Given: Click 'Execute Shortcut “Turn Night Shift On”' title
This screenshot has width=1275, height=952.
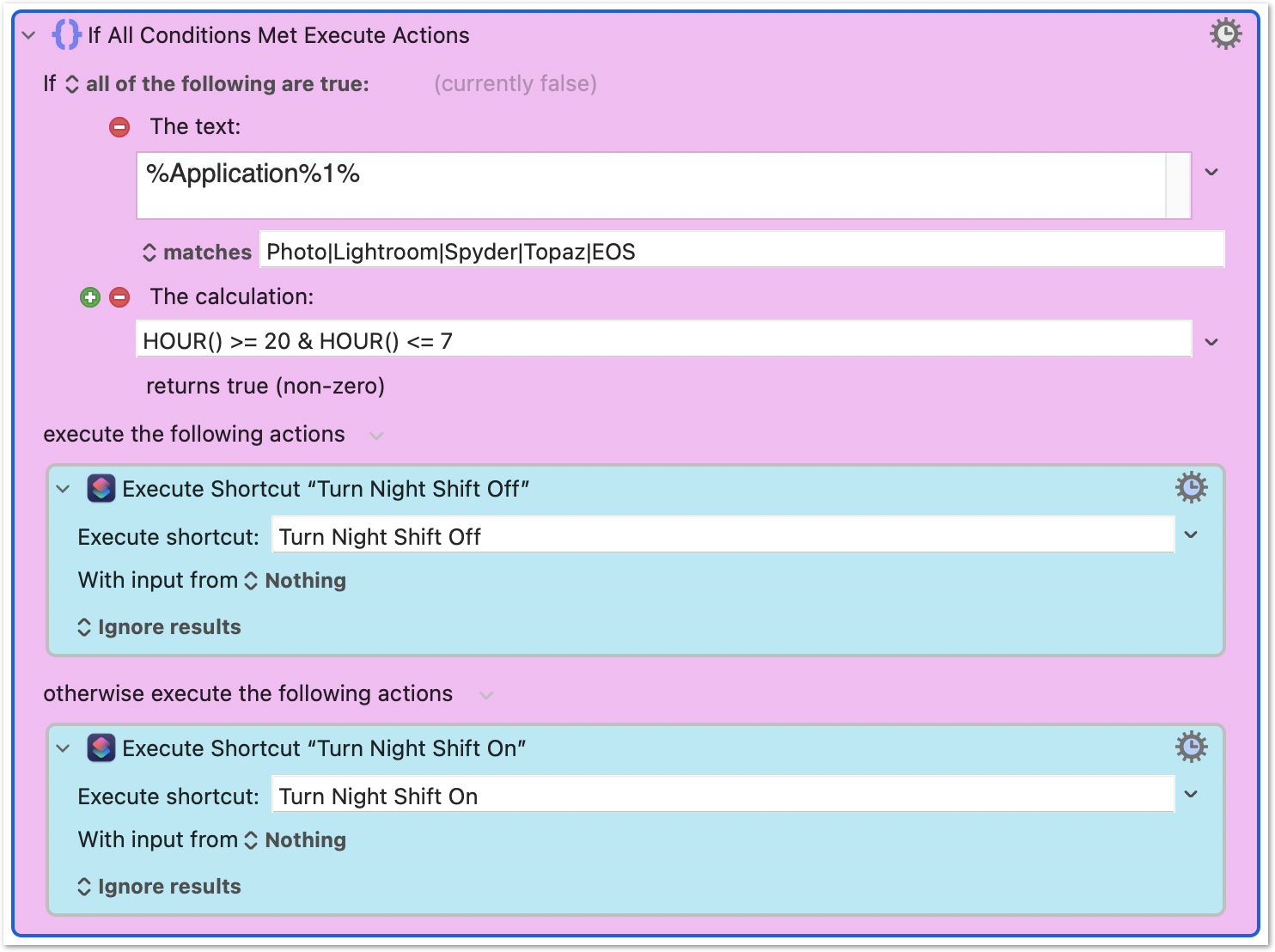Looking at the screenshot, I should click(x=324, y=748).
